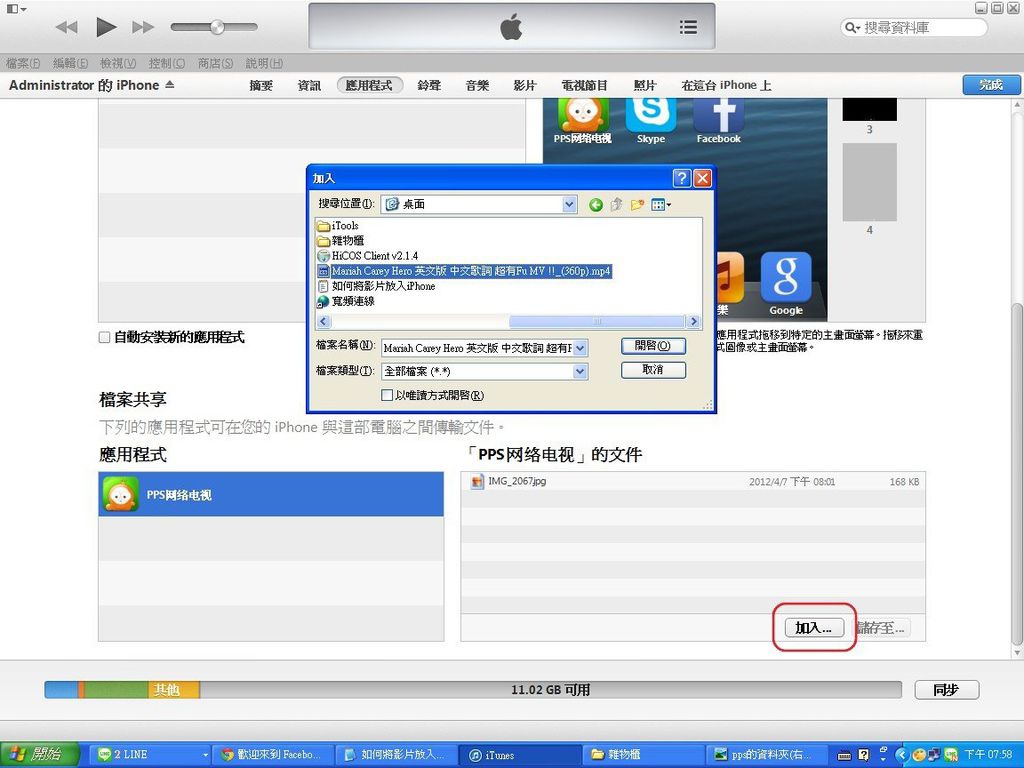Skip back with the rewind button
Image resolution: width=1024 pixels, height=768 pixels.
pos(67,27)
